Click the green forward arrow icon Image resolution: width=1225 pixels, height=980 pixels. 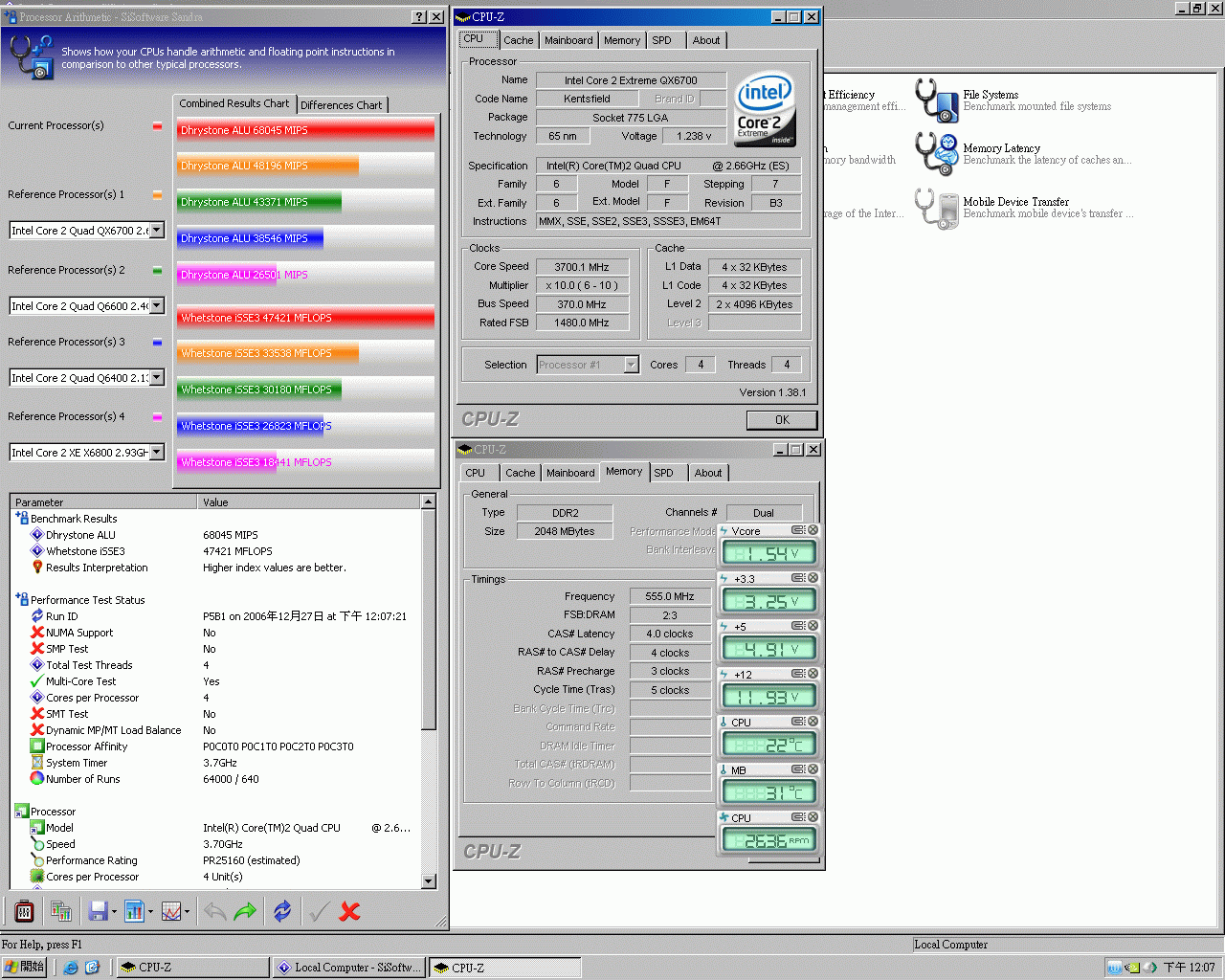[x=245, y=911]
